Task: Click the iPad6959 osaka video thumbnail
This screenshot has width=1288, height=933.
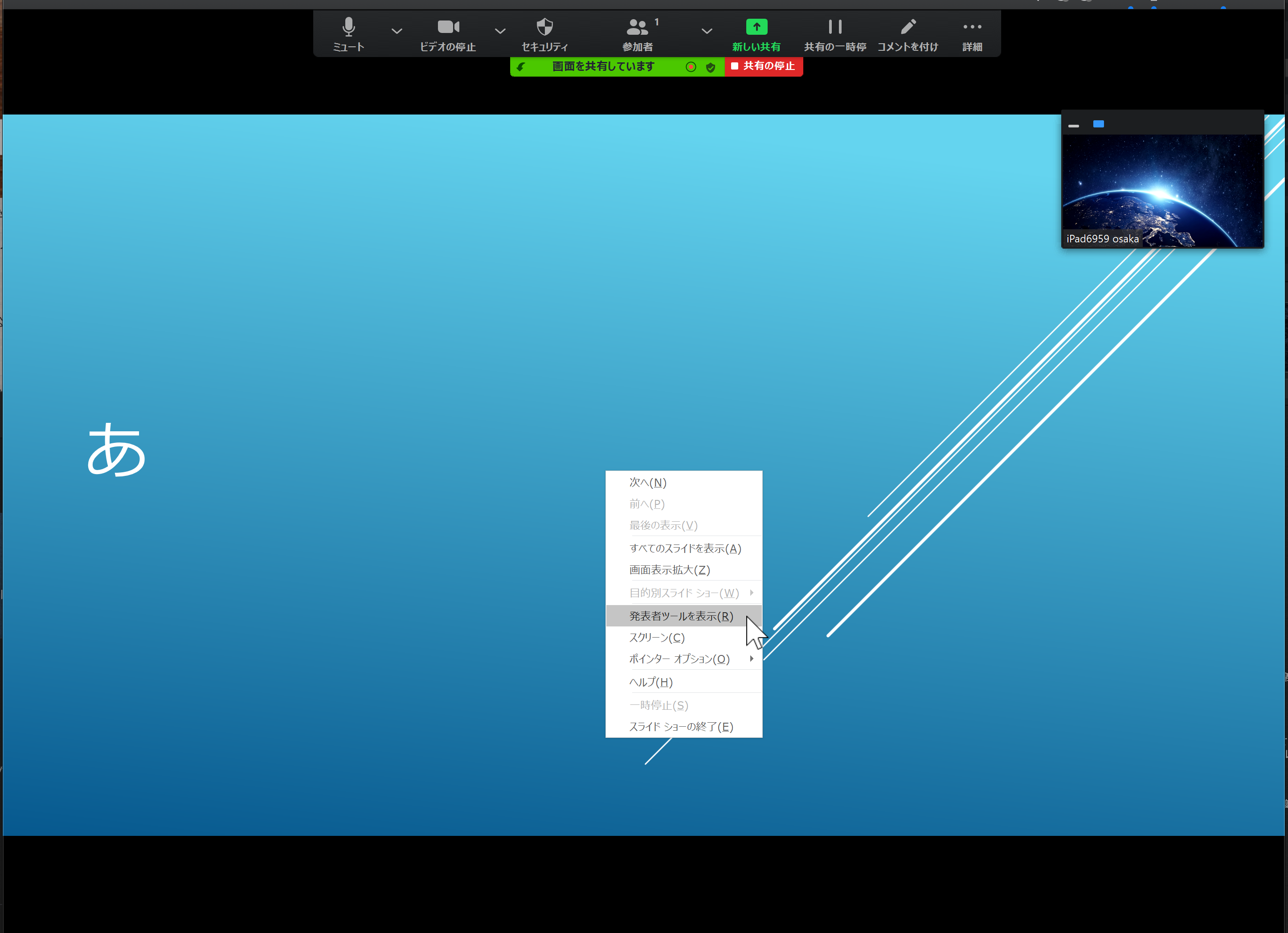Action: coord(1162,191)
